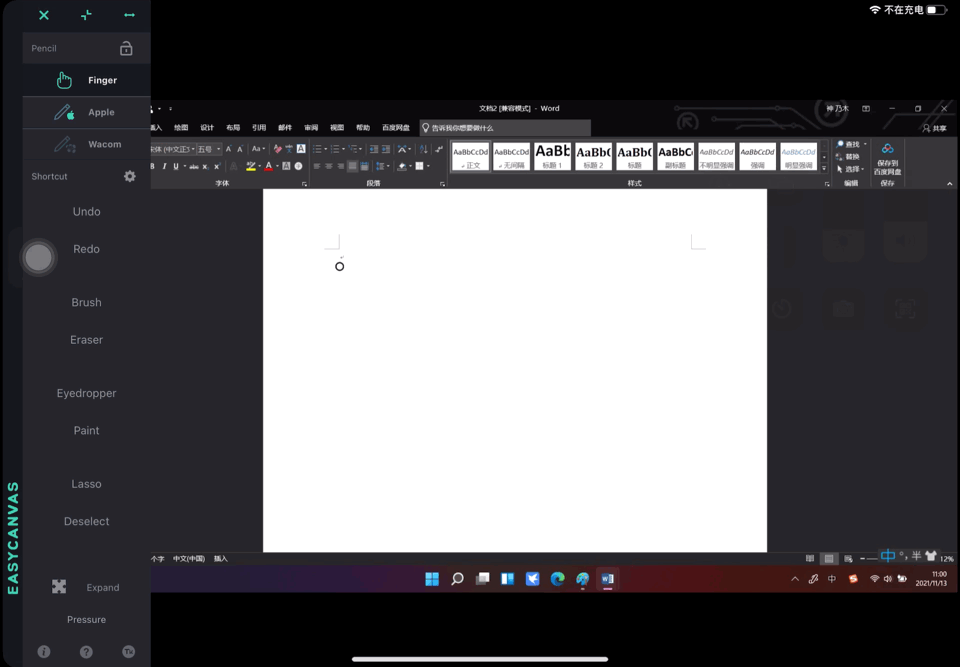Open the 插入 ribbon tab

pos(158,128)
